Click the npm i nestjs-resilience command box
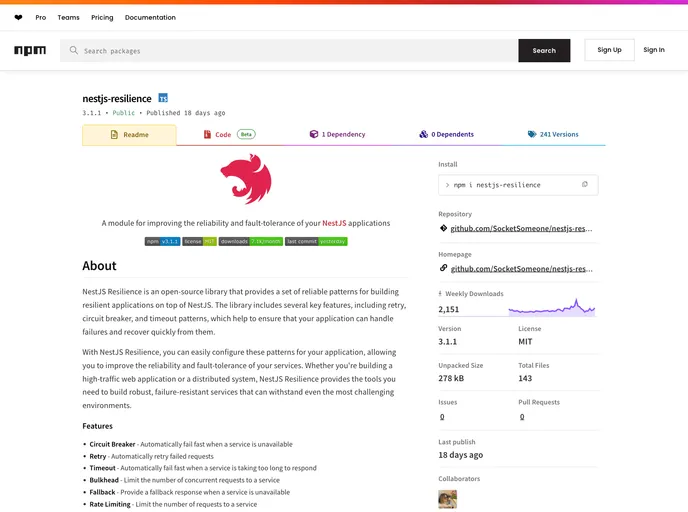Image resolution: width=688 pixels, height=512 pixels. [x=518, y=185]
